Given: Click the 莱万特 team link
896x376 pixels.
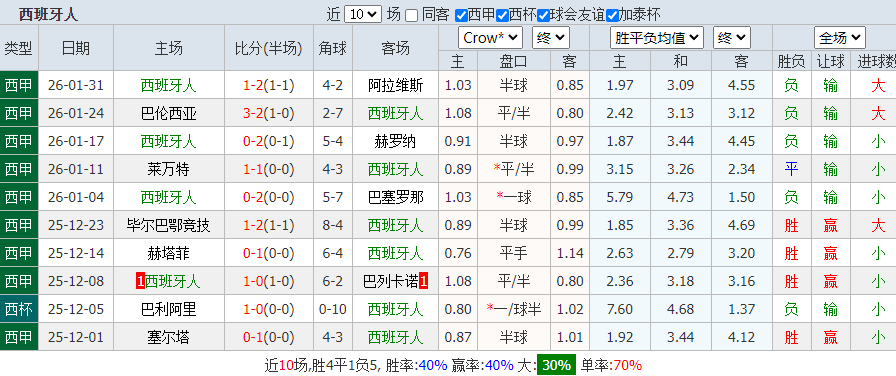Looking at the screenshot, I should click(x=169, y=169).
